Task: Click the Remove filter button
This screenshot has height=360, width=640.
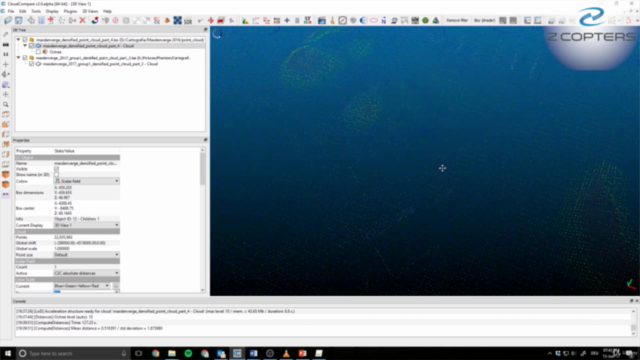Action: click(457, 20)
